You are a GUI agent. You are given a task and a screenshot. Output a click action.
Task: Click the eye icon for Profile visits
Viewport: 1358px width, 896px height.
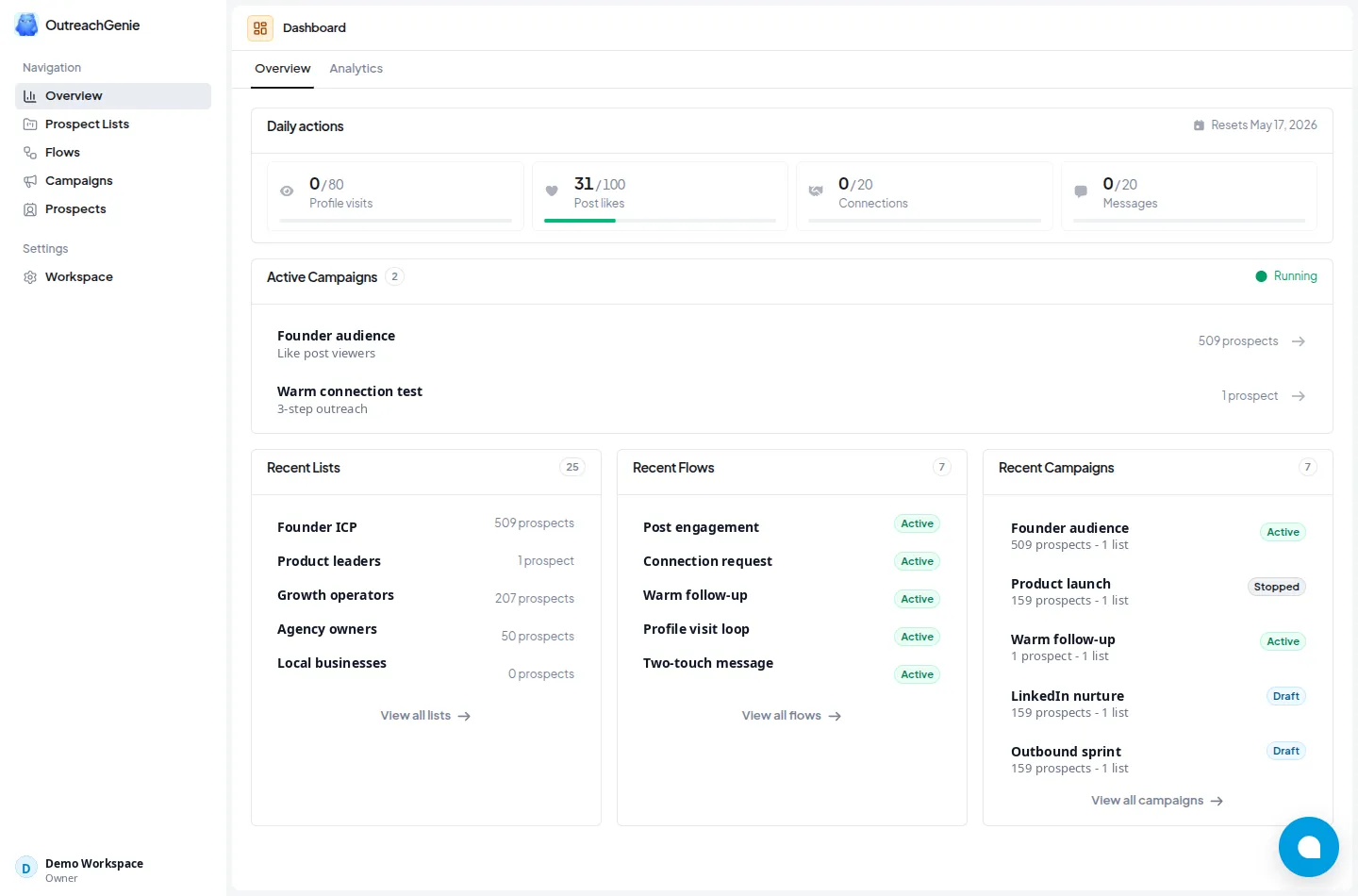tap(287, 191)
